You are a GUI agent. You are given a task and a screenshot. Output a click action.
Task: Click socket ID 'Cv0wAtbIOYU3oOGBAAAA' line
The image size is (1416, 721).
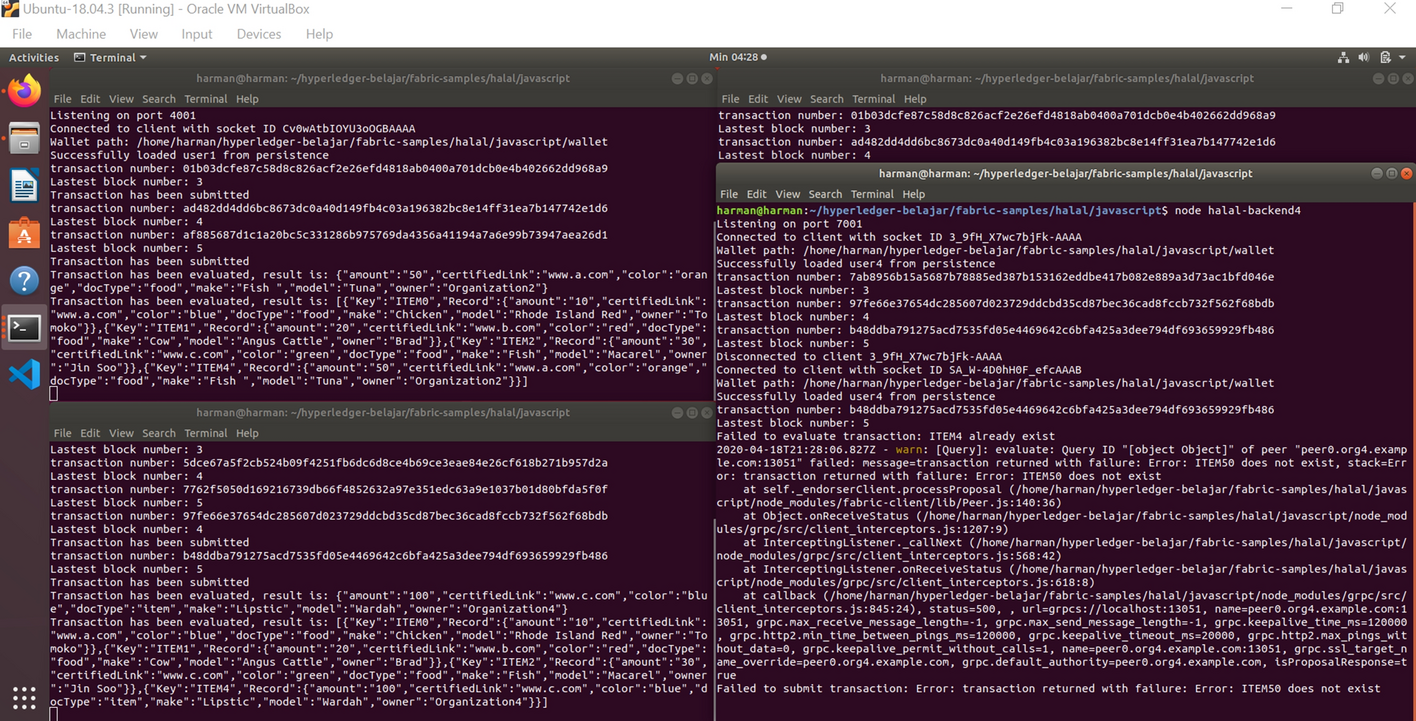(x=232, y=128)
